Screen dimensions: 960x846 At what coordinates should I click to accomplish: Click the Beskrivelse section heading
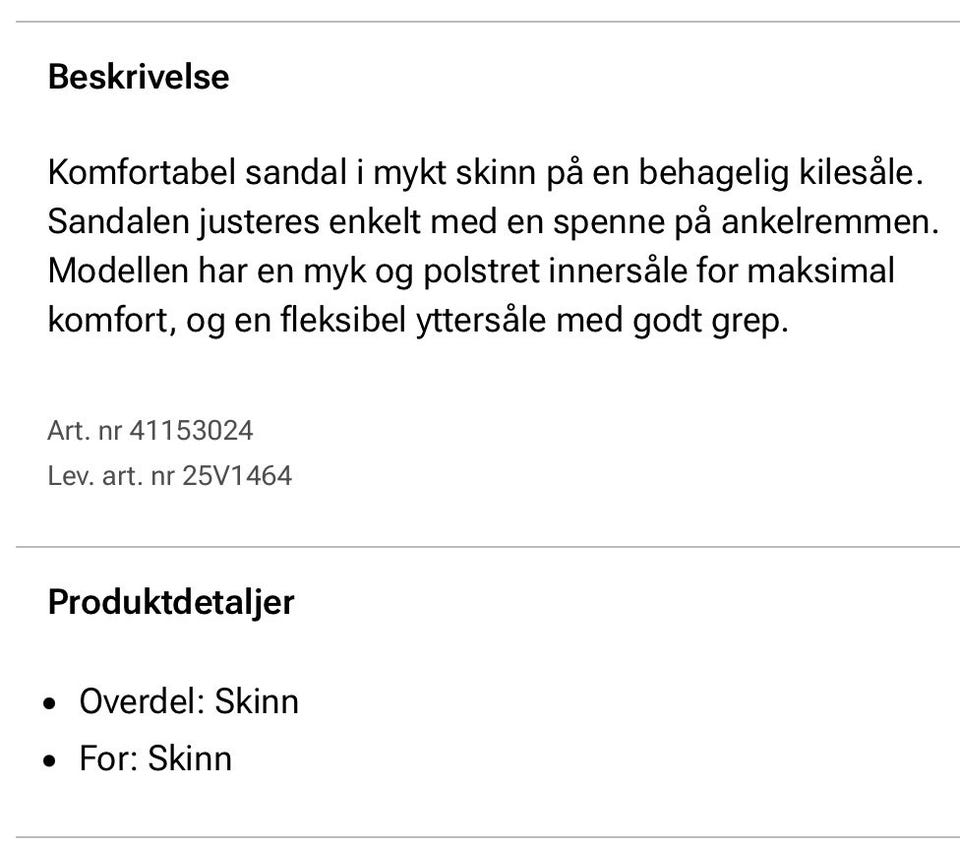[138, 77]
